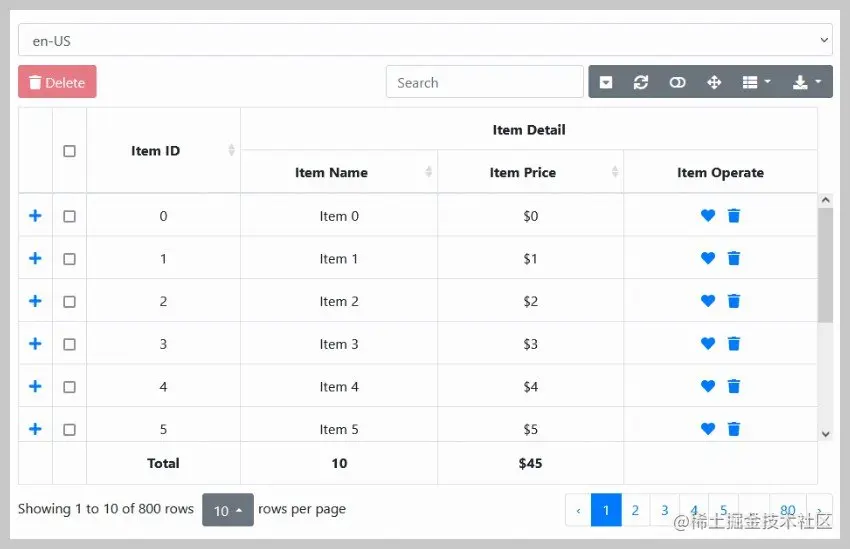Check the checkbox for Item 0
Screen dimensions: 850x549
[x=69, y=216]
